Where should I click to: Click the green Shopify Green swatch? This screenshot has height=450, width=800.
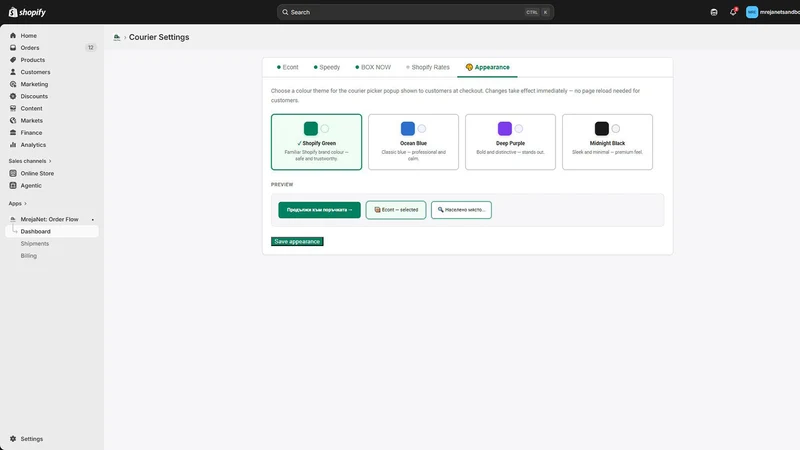pos(311,129)
